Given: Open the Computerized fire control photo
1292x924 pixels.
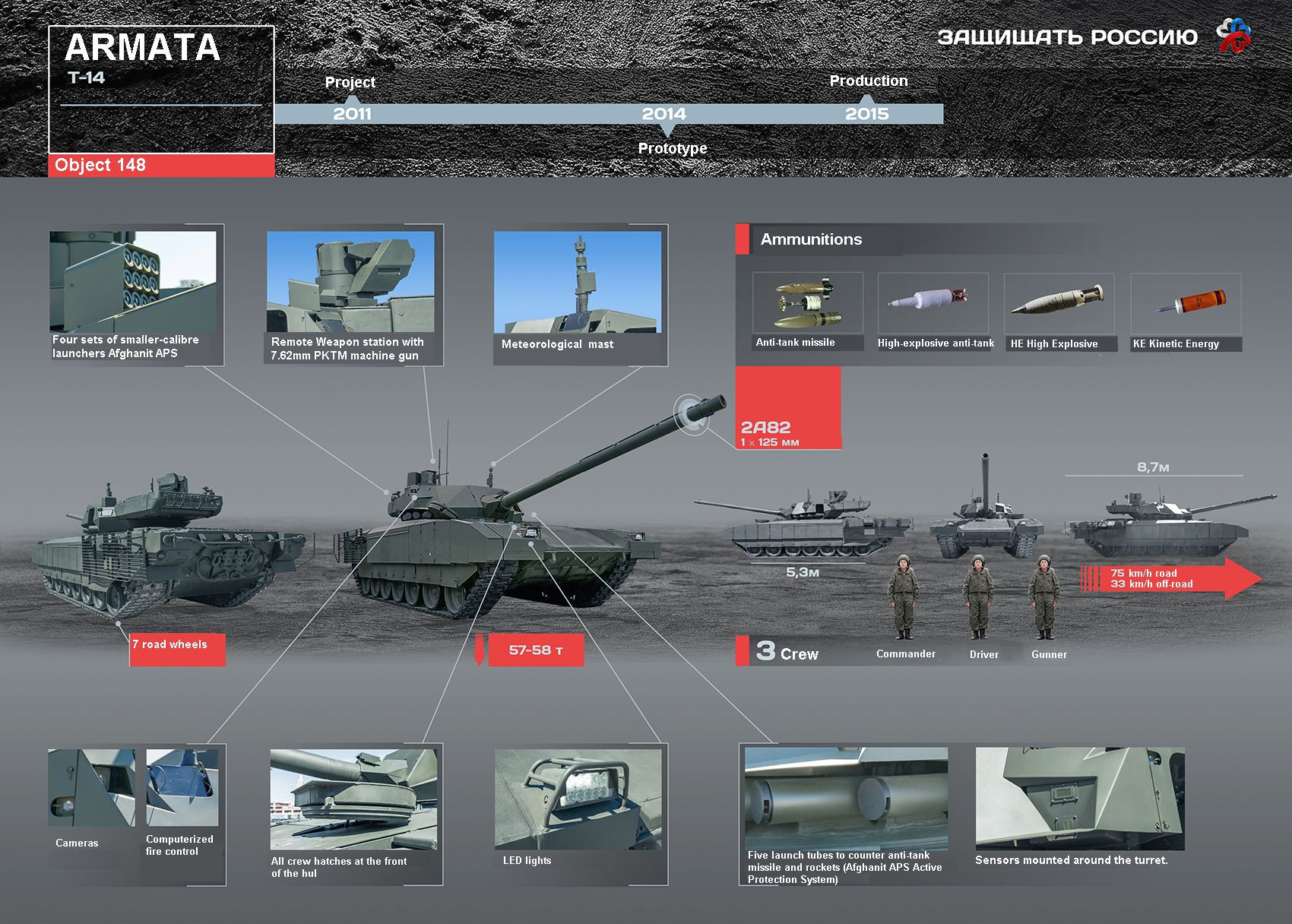Looking at the screenshot, I should point(182,788).
